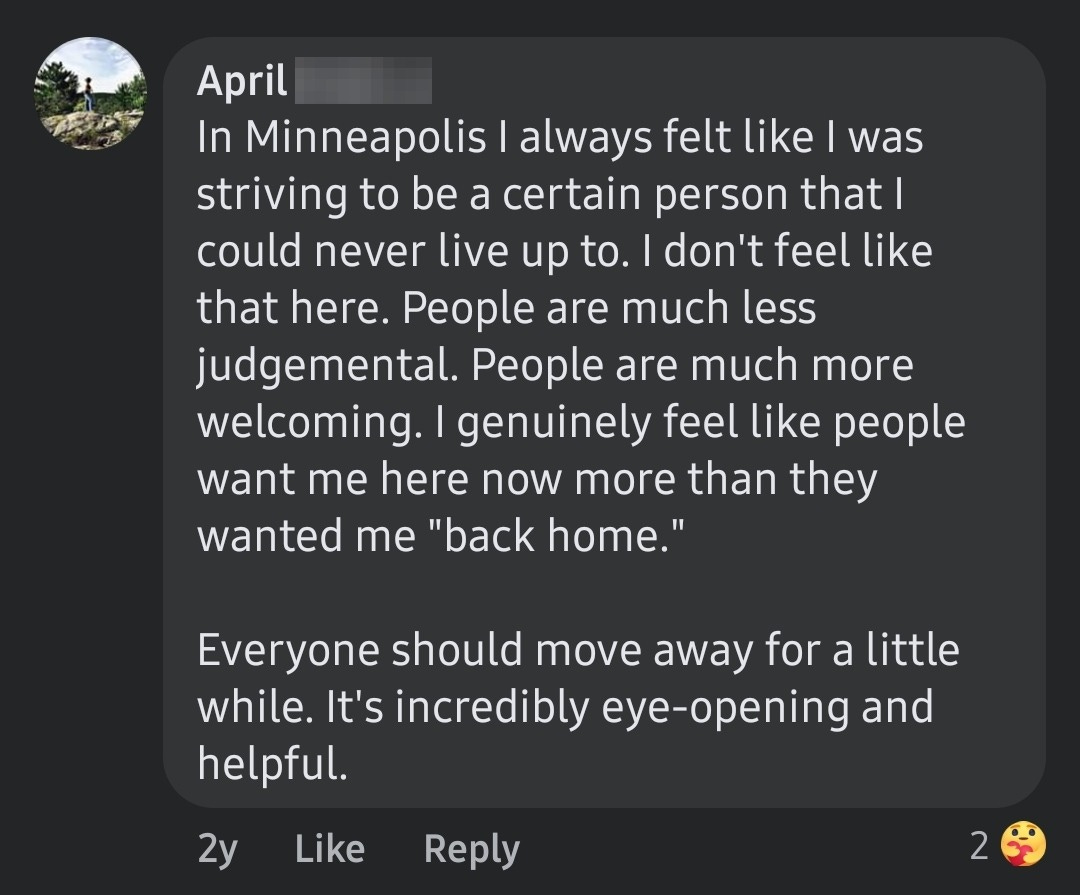Click the commenter name April
Screen dimensions: 1080x895
click(x=242, y=81)
